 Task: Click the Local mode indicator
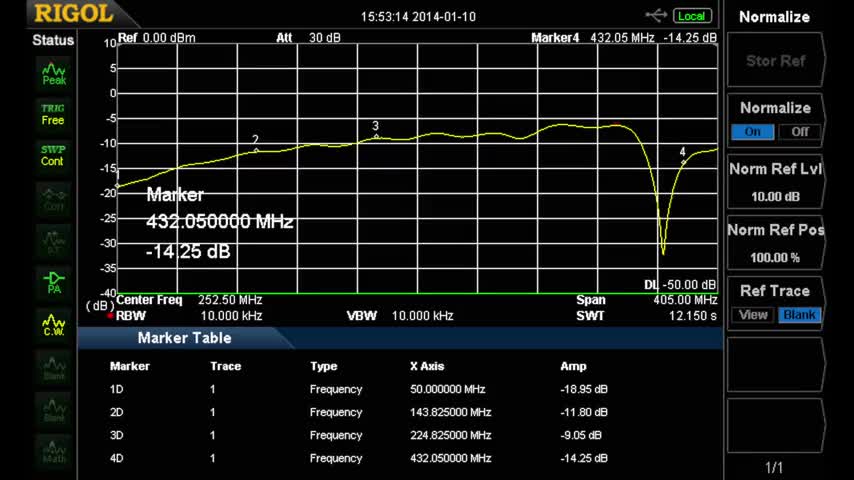click(692, 16)
